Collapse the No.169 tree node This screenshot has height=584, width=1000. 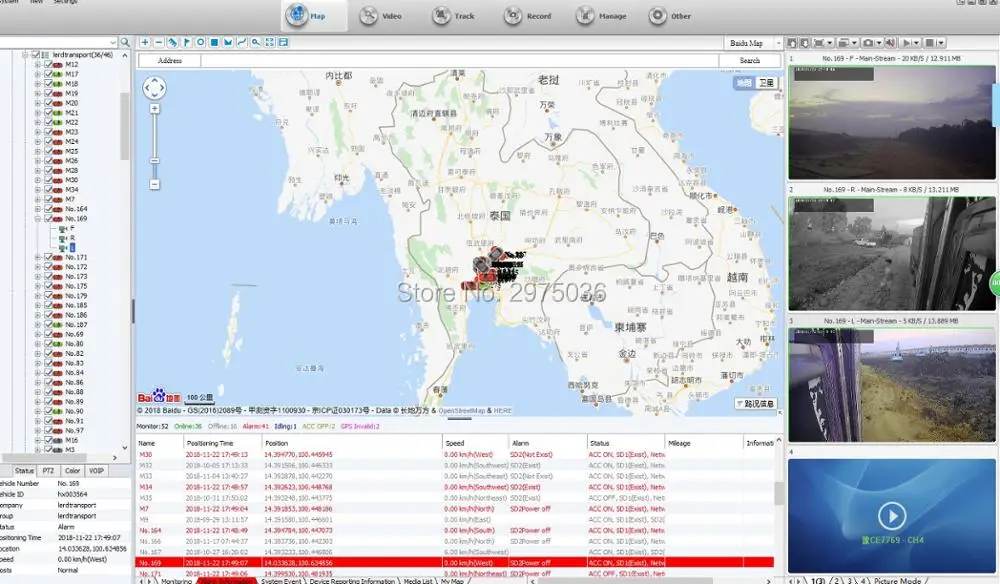coord(38,218)
